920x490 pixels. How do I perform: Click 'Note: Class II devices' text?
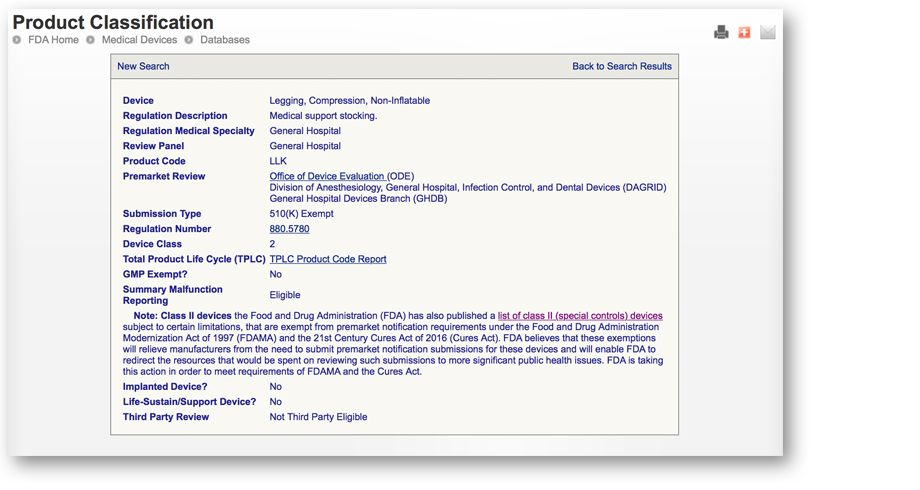[182, 316]
